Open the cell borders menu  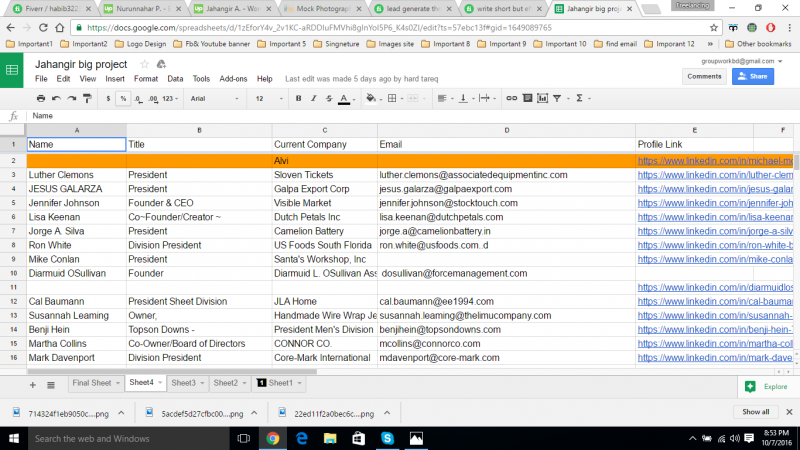(x=392, y=98)
